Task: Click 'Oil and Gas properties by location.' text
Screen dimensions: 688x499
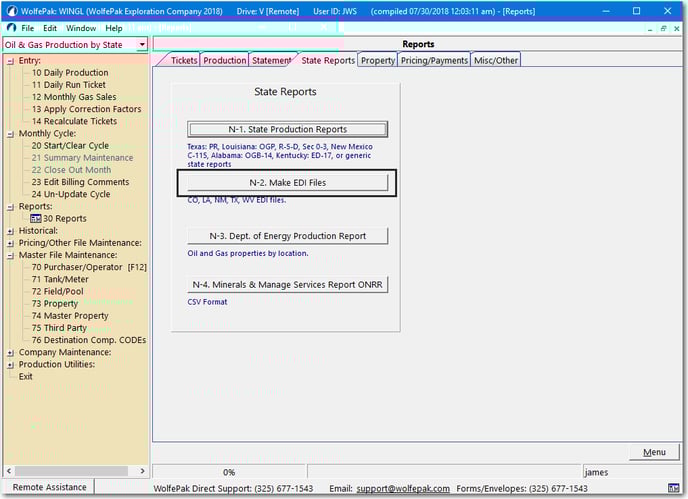Action: coord(247,254)
